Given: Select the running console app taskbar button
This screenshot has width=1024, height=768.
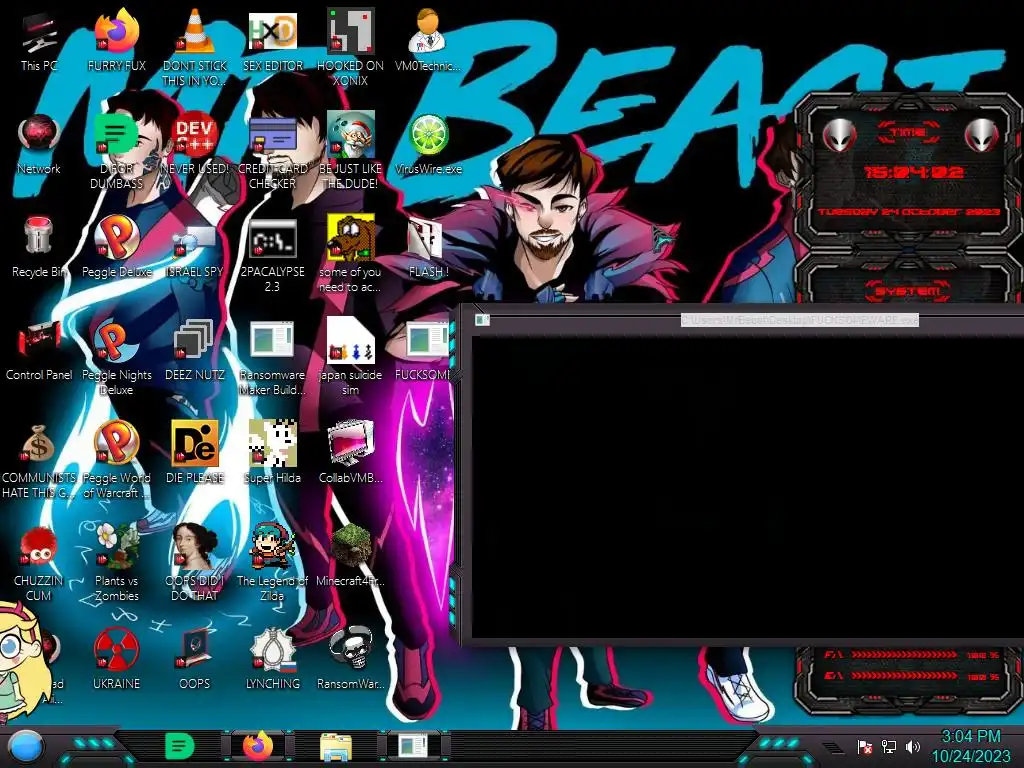Looking at the screenshot, I should (414, 747).
